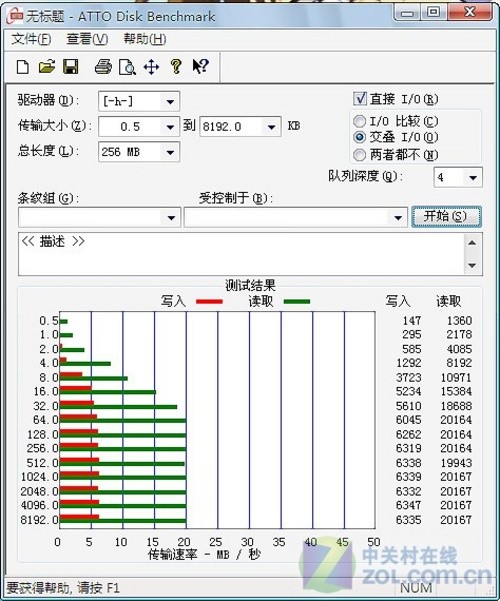Click the red 写入 legend swatch
The height and width of the screenshot is (601, 500).
coord(209,302)
